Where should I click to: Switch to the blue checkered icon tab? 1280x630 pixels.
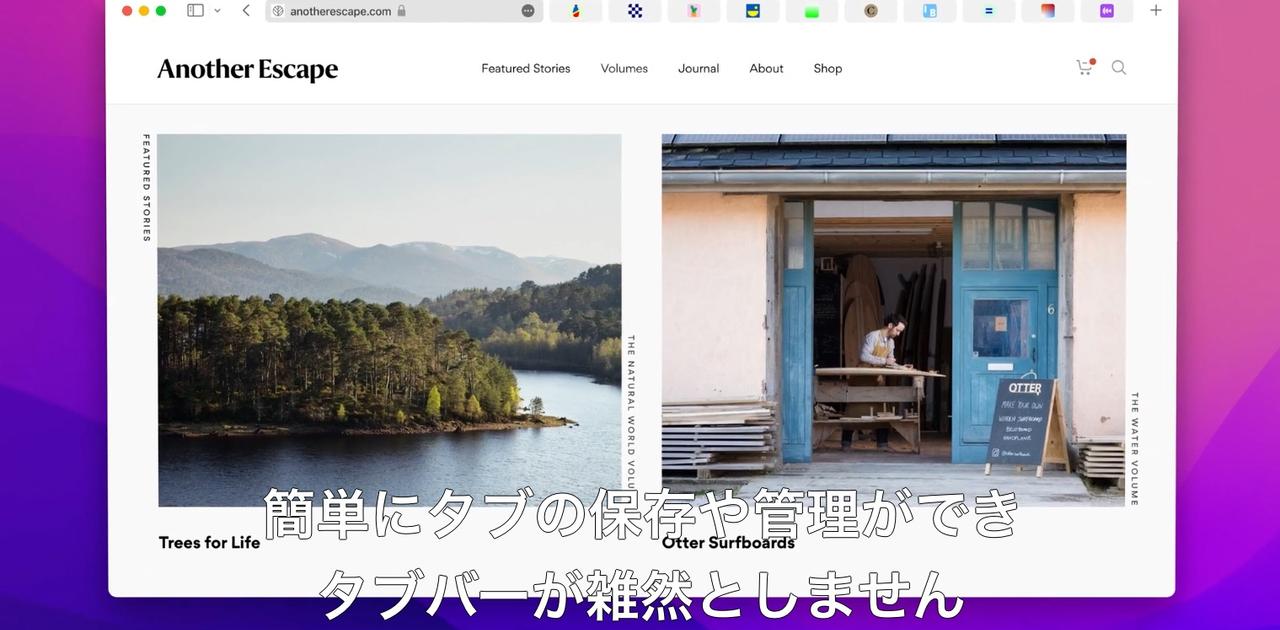(x=635, y=11)
